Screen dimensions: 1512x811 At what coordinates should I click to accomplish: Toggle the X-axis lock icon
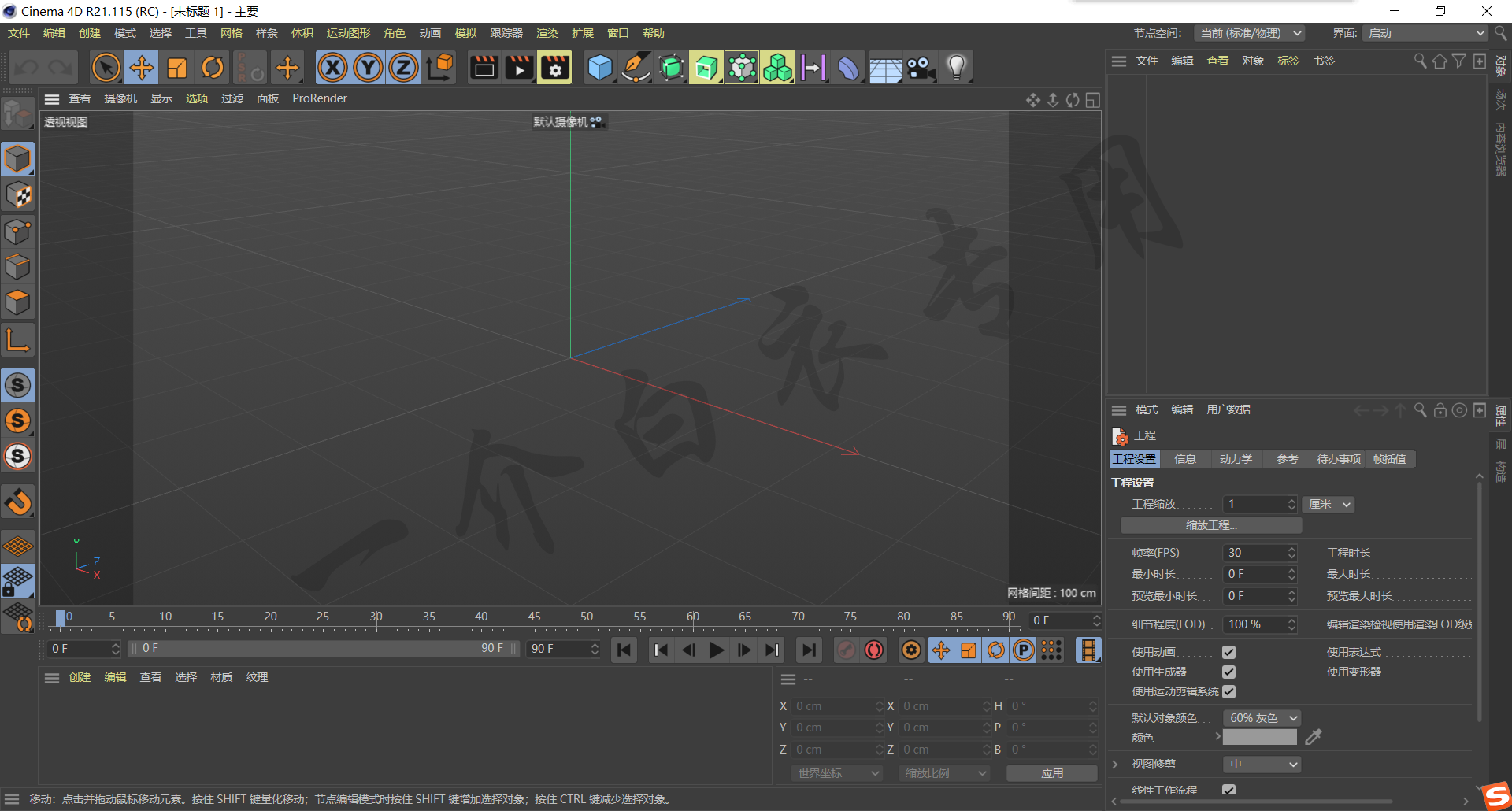(x=332, y=68)
